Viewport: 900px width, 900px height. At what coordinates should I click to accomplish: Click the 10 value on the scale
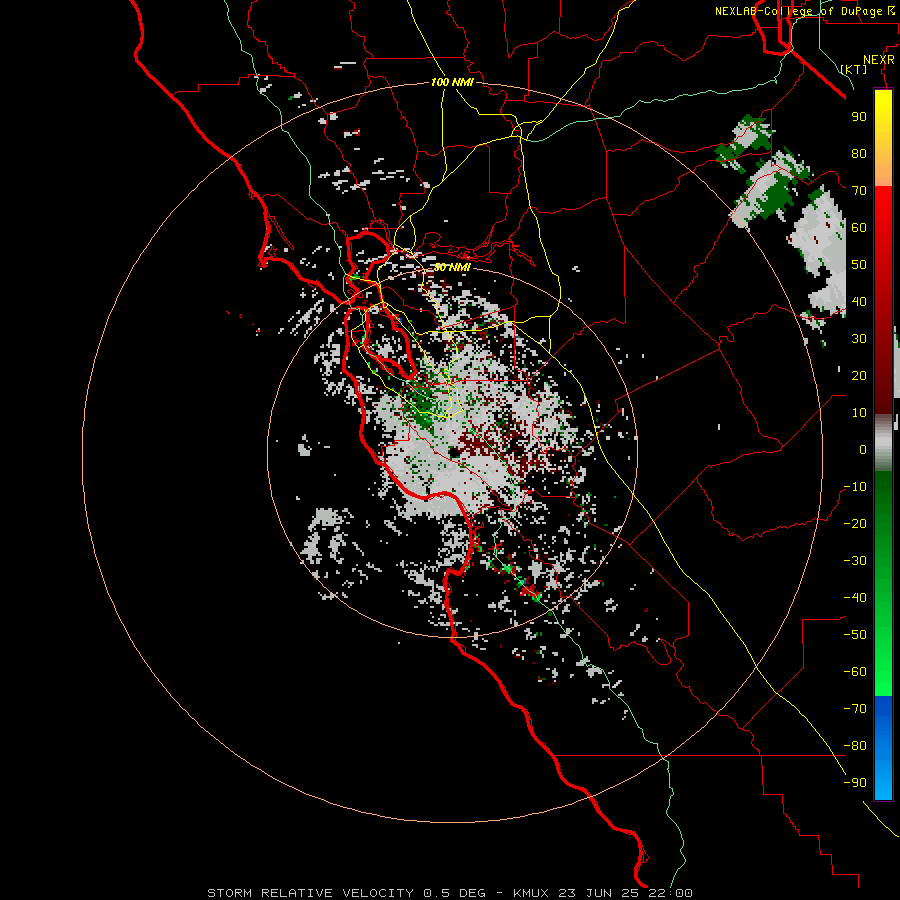[859, 413]
